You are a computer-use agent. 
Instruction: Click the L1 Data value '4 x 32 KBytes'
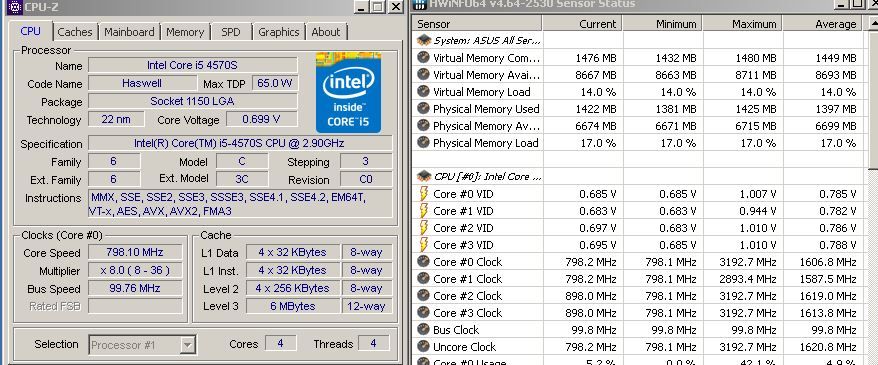pyautogui.click(x=292, y=252)
